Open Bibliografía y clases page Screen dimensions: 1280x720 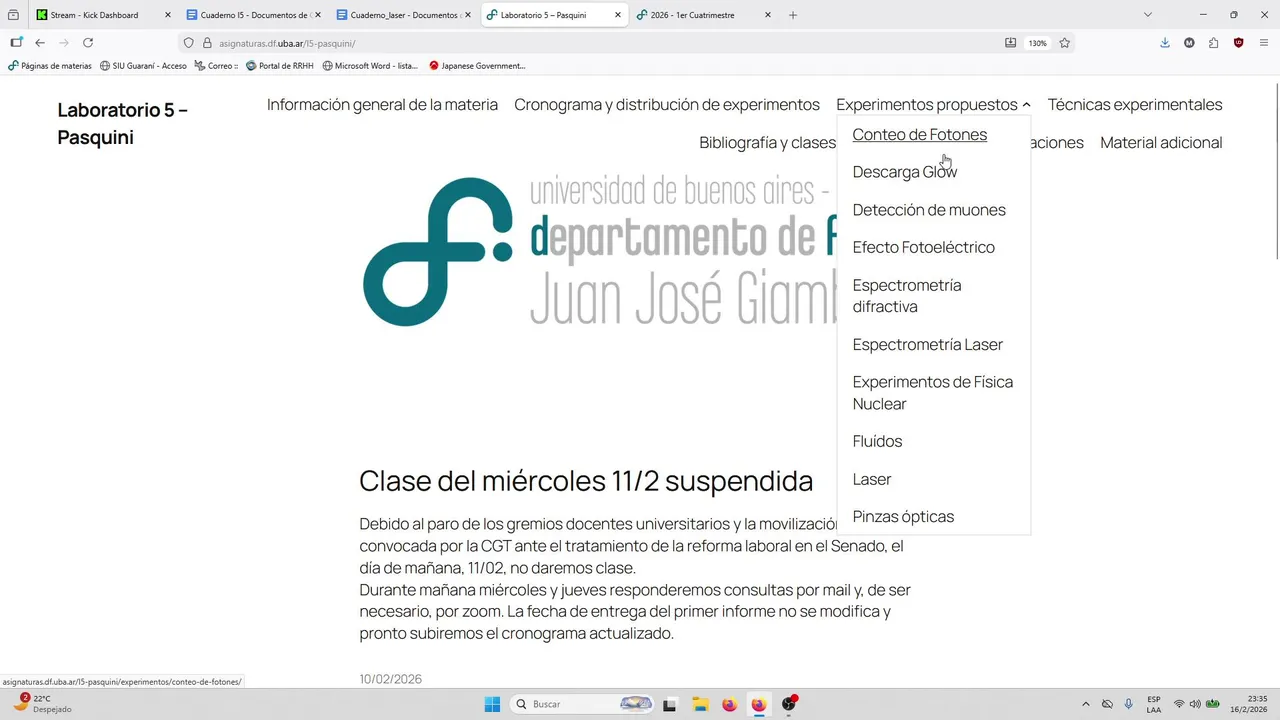click(768, 143)
